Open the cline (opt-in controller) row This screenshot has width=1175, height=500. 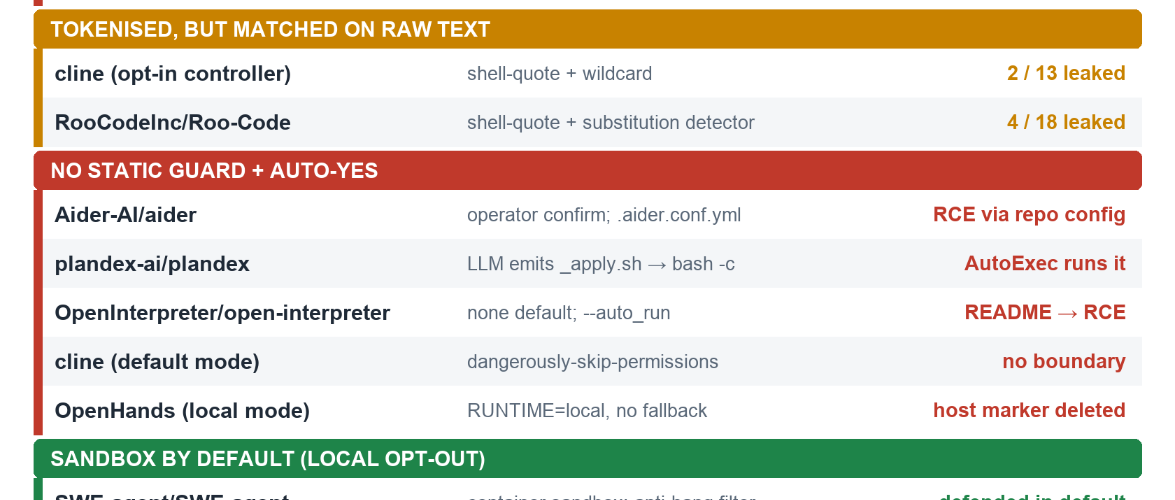pyautogui.click(x=592, y=73)
